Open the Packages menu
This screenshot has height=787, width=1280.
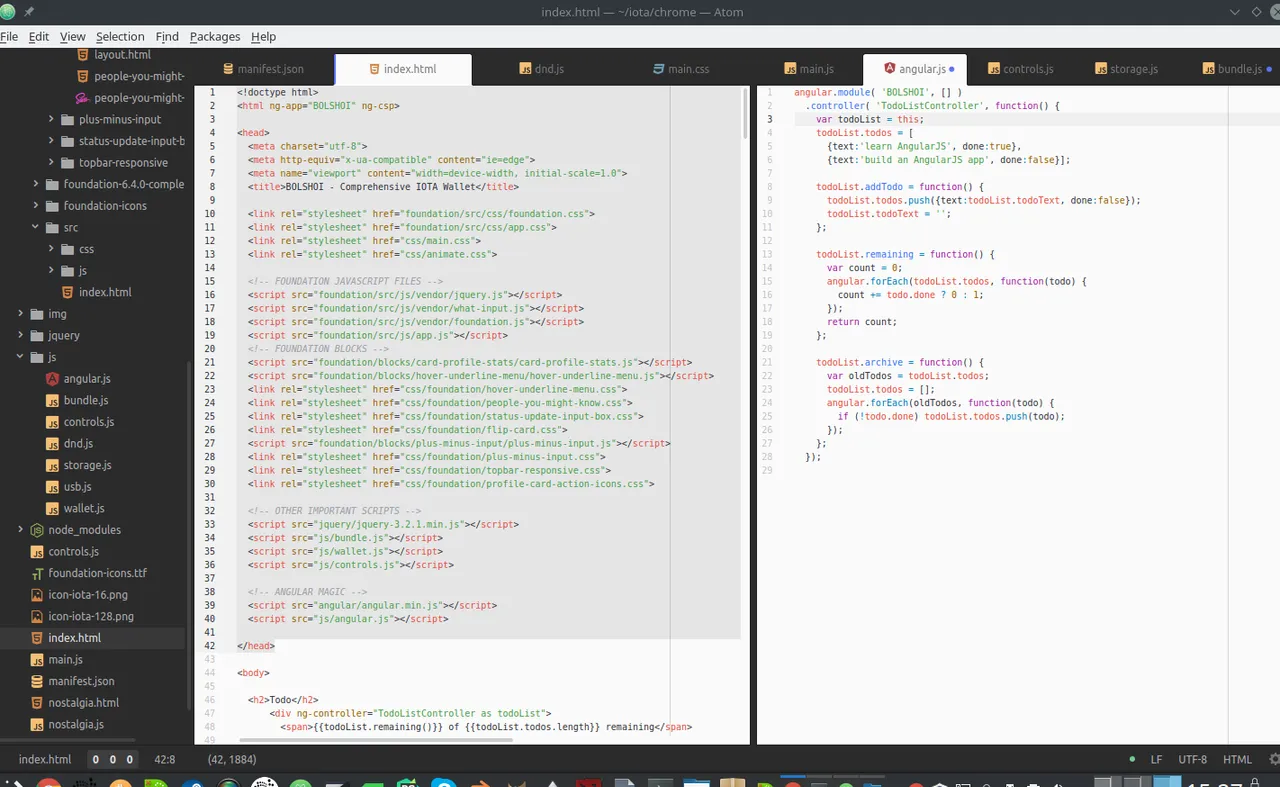coord(215,36)
